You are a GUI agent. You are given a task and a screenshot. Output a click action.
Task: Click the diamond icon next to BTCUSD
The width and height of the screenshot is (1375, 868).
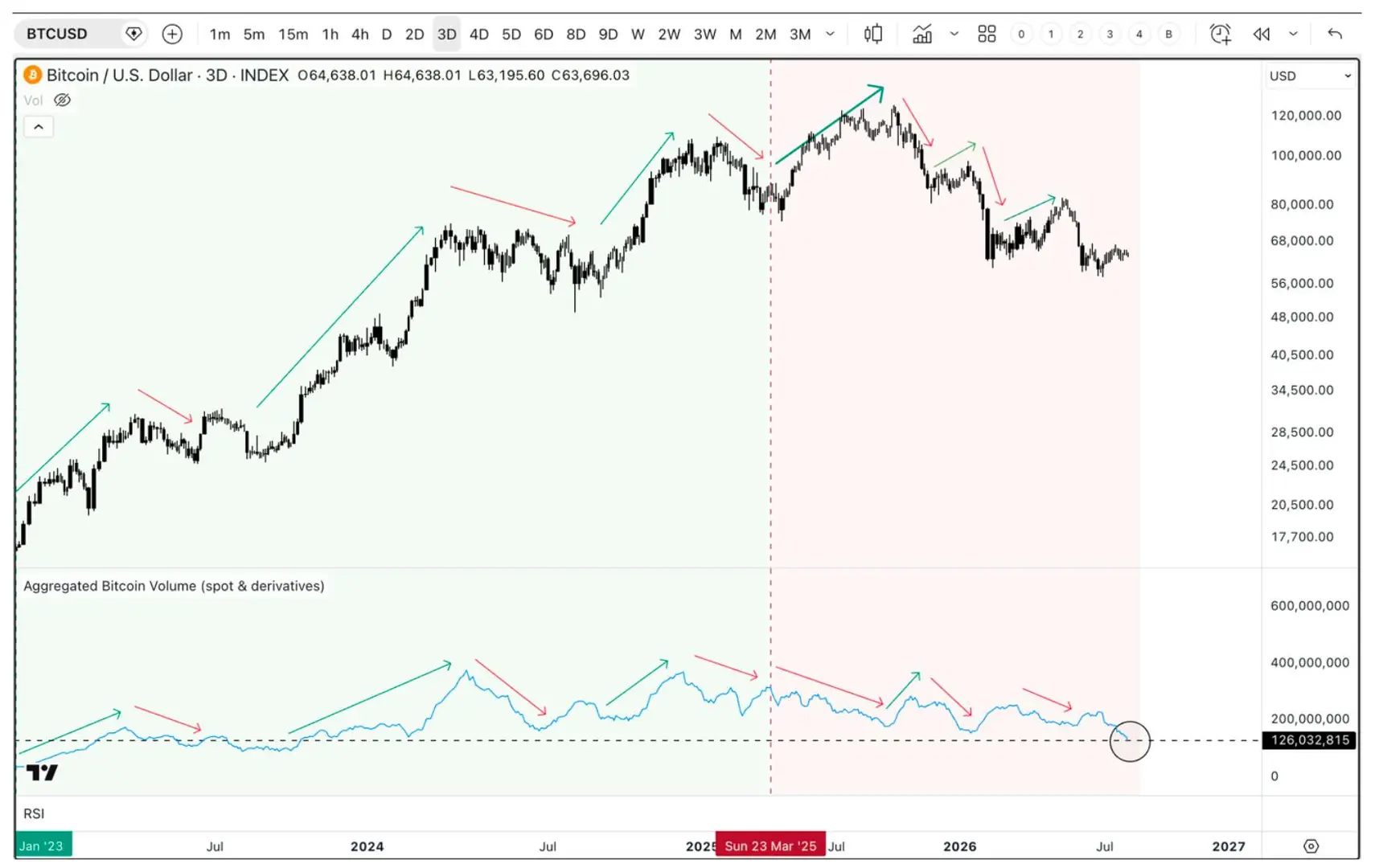133,34
